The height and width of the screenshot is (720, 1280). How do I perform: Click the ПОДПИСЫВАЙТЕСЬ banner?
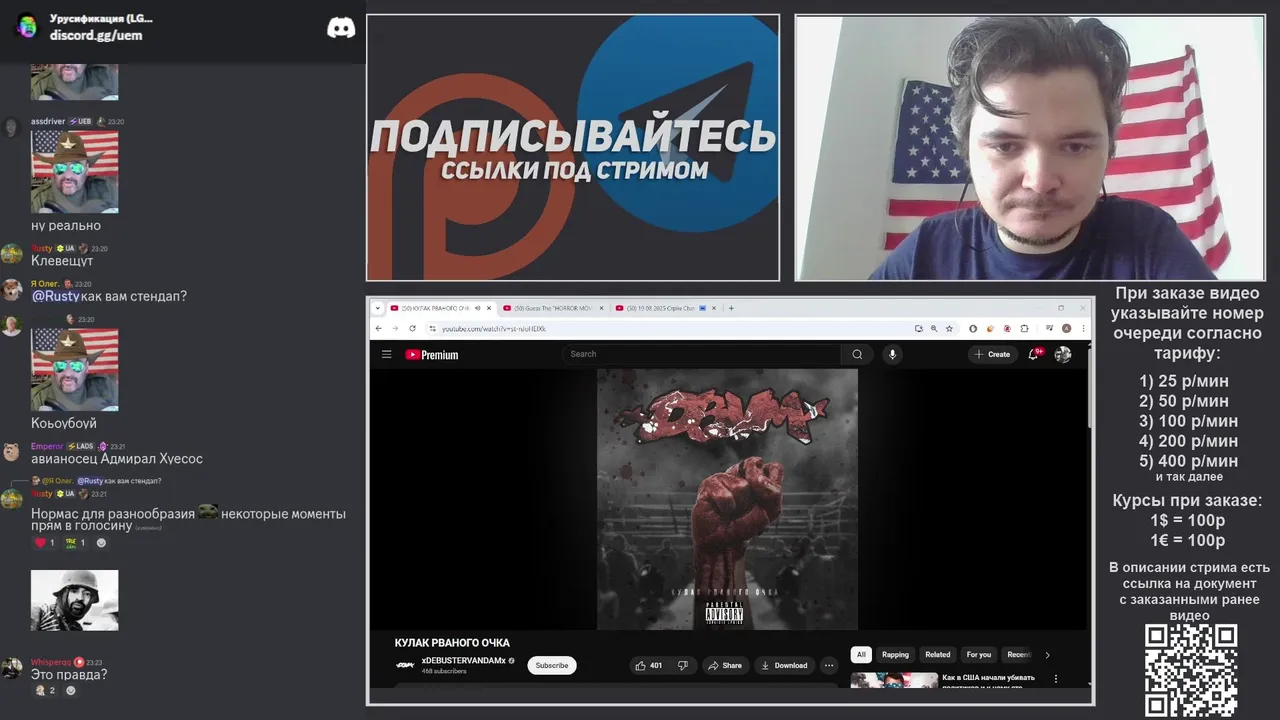573,148
